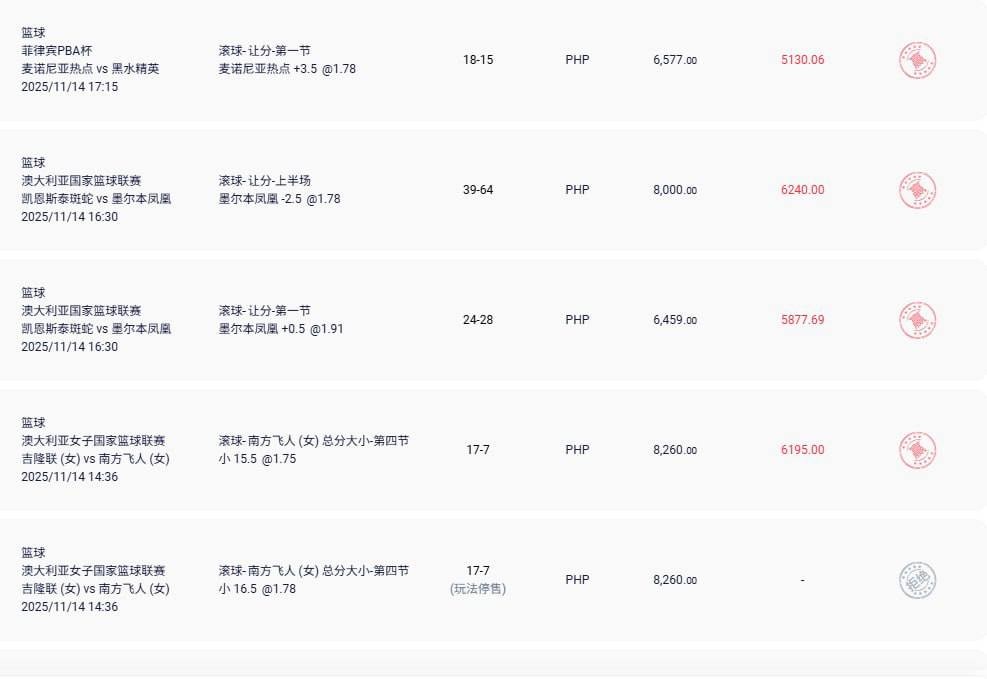Select the score 18-15

(x=478, y=60)
